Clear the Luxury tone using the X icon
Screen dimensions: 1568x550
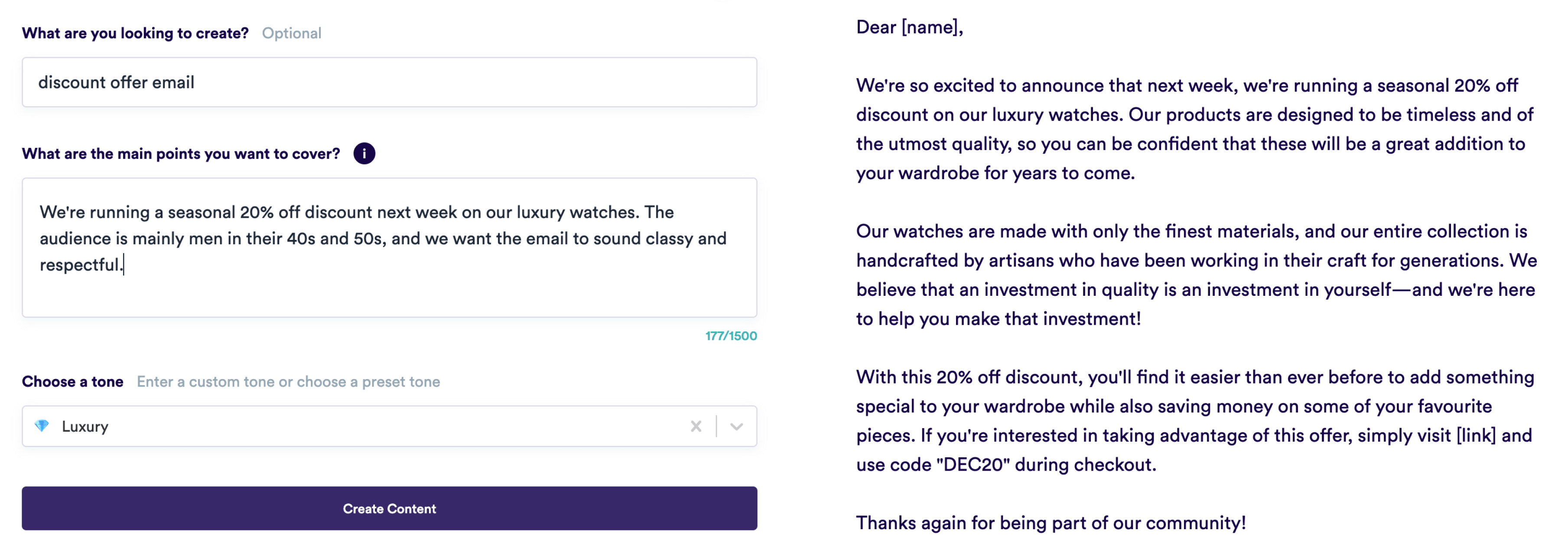tap(696, 426)
